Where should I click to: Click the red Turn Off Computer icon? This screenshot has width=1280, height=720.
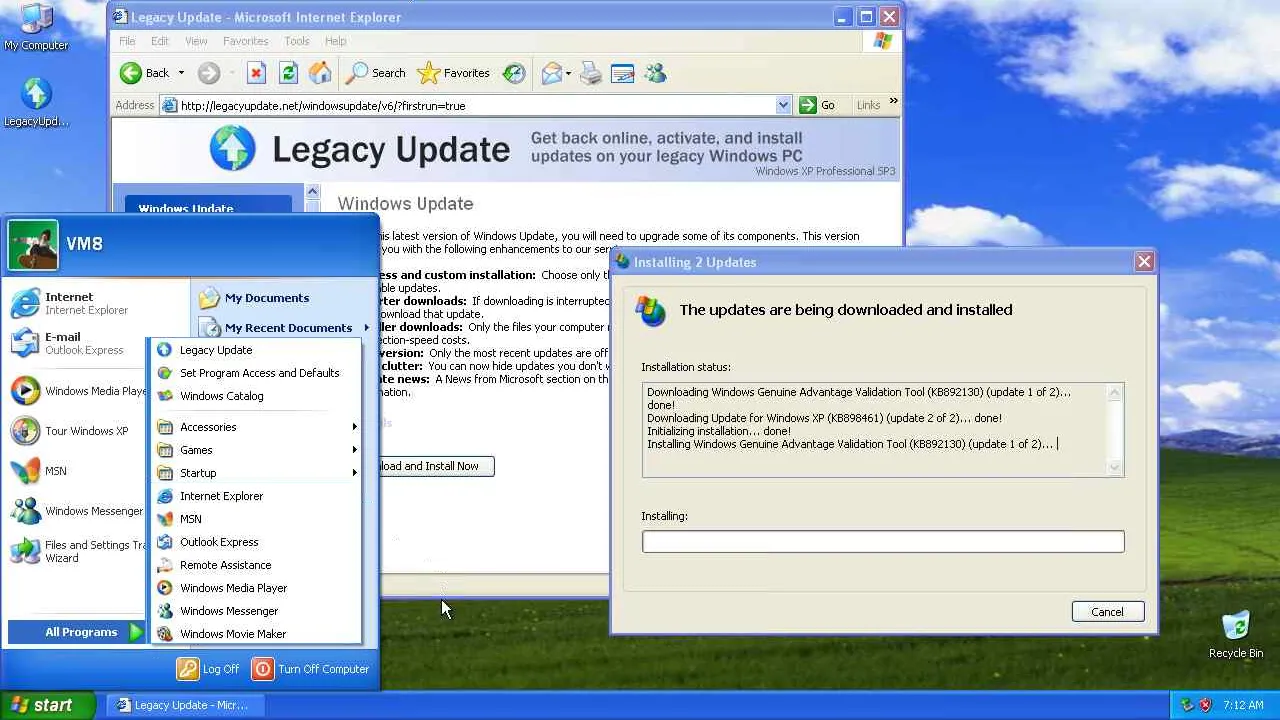point(262,669)
